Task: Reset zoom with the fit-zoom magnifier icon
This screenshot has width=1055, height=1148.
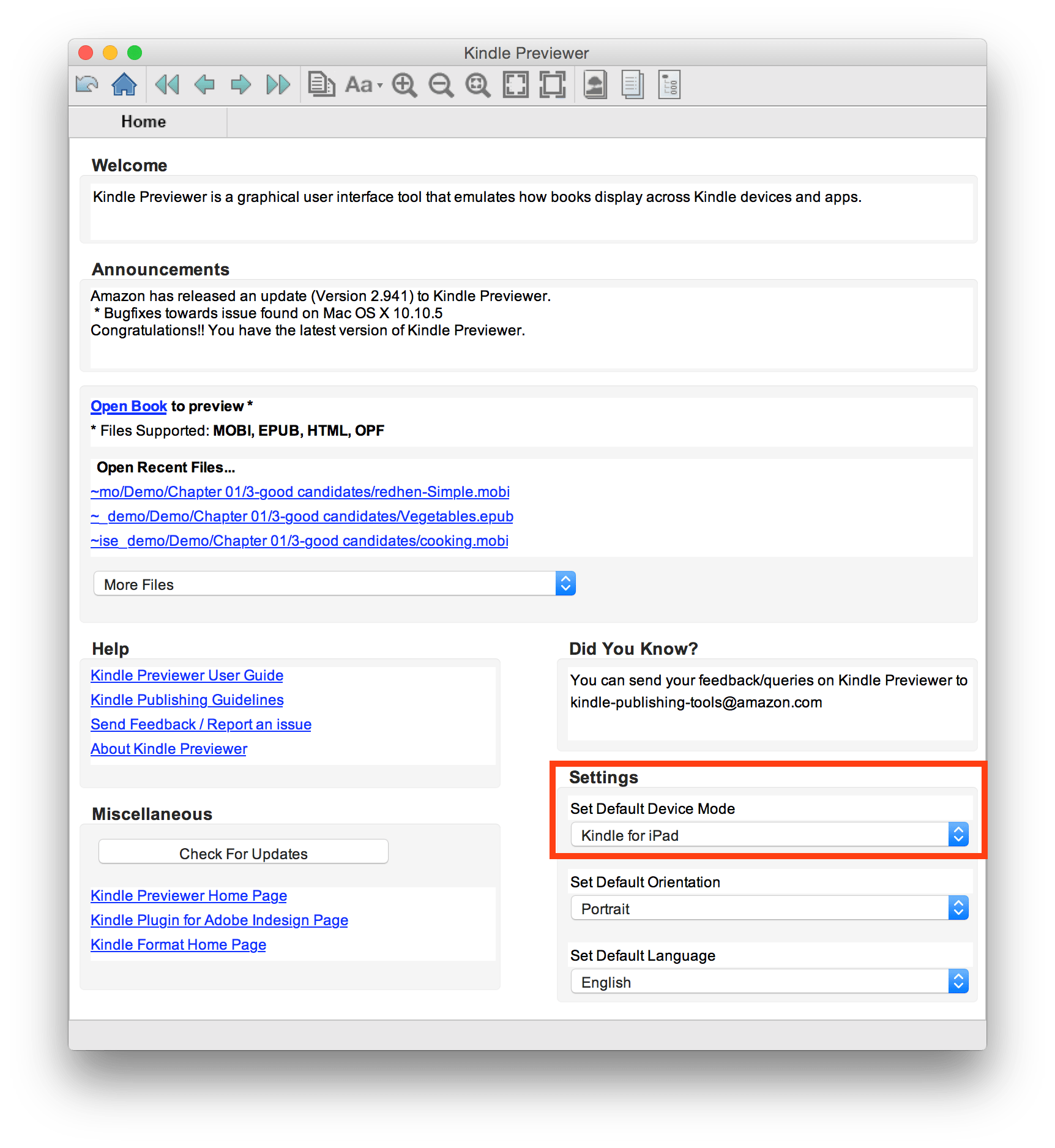Action: [x=477, y=84]
